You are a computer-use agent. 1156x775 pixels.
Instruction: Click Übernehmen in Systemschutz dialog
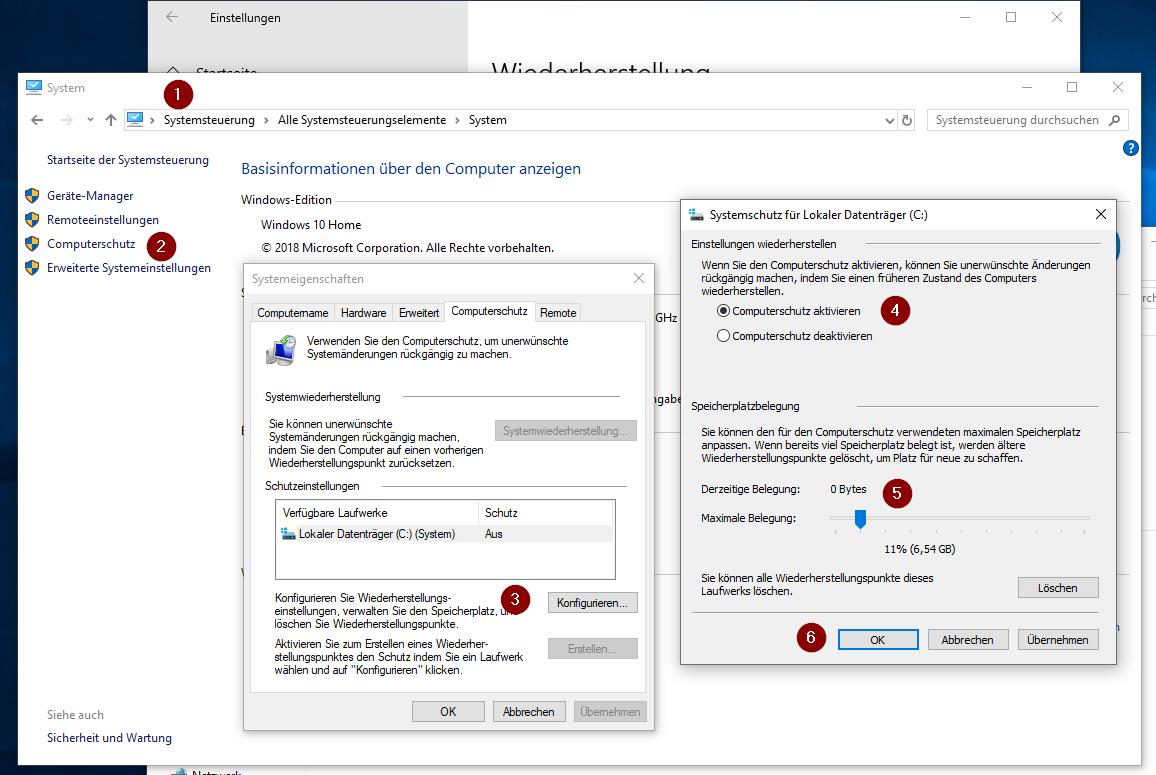click(1057, 639)
